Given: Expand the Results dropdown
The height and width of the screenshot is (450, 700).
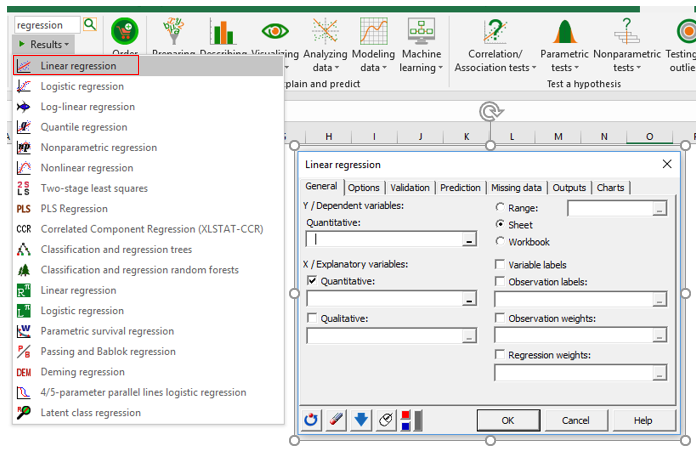Looking at the screenshot, I should pos(43,45).
